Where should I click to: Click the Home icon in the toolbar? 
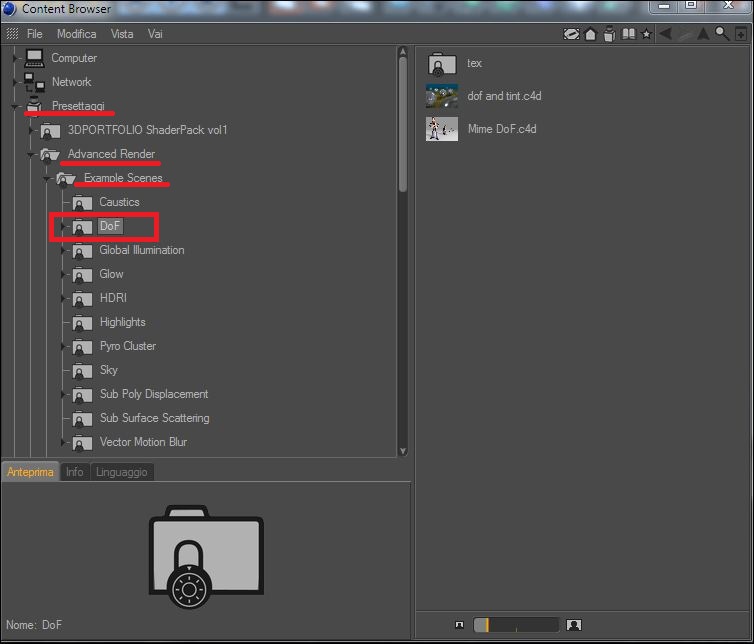591,34
